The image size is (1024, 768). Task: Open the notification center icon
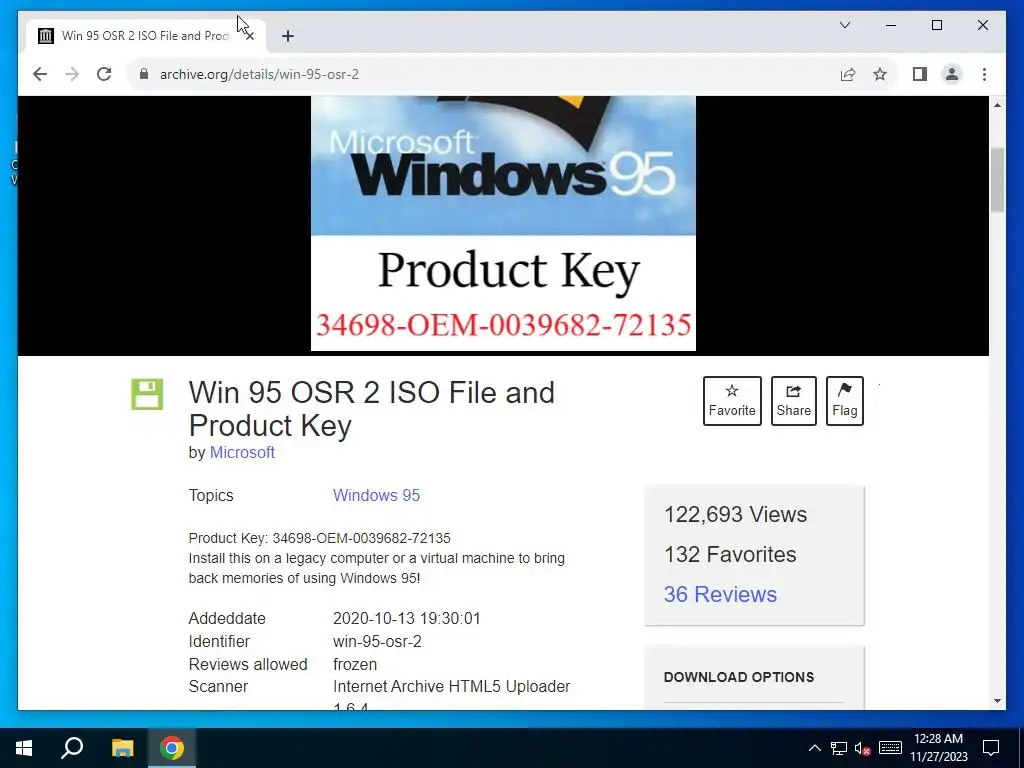(991, 748)
